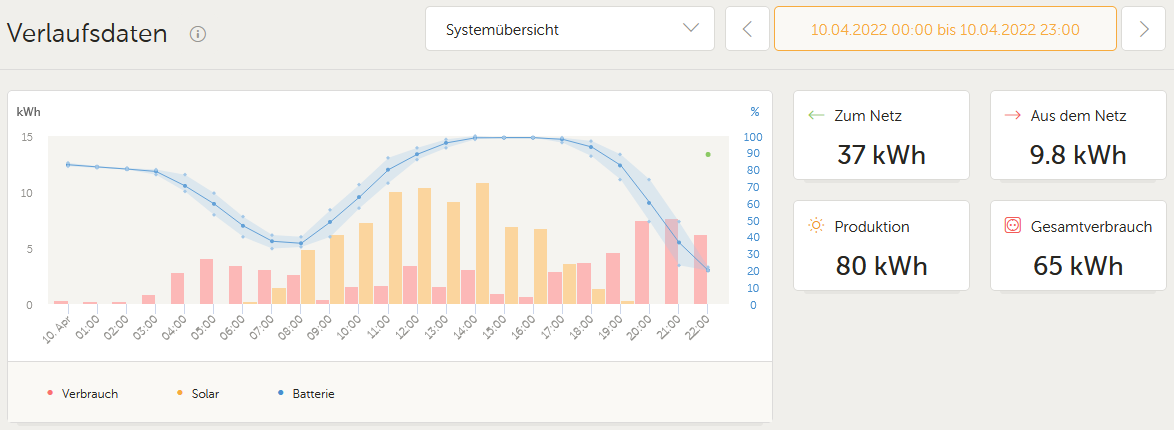This screenshot has height=430, width=1174.
Task: Click the info icon beside Verlaufsdaten
Action: click(x=198, y=34)
